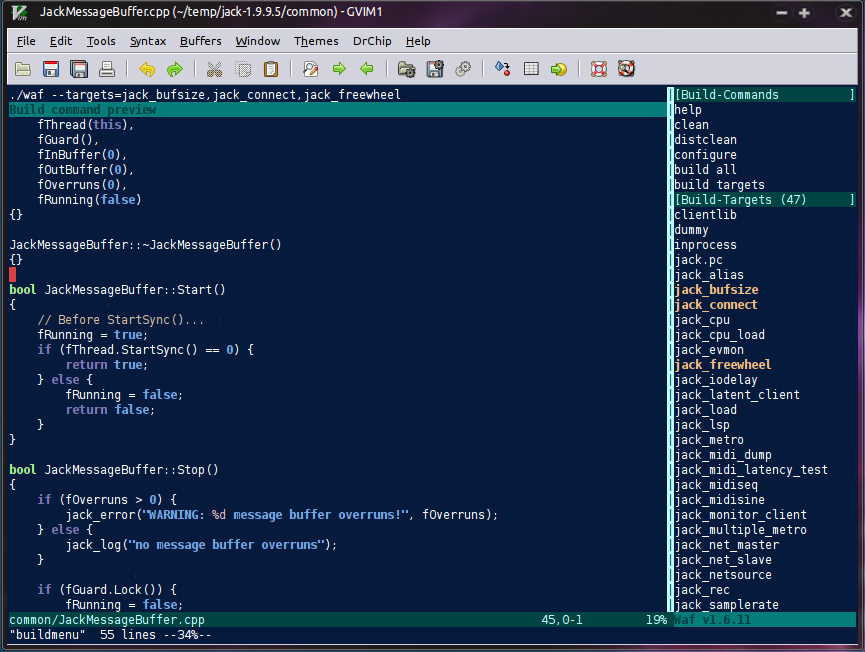
Task: Click the Find help lifebuoy icon
Action: coord(627,69)
